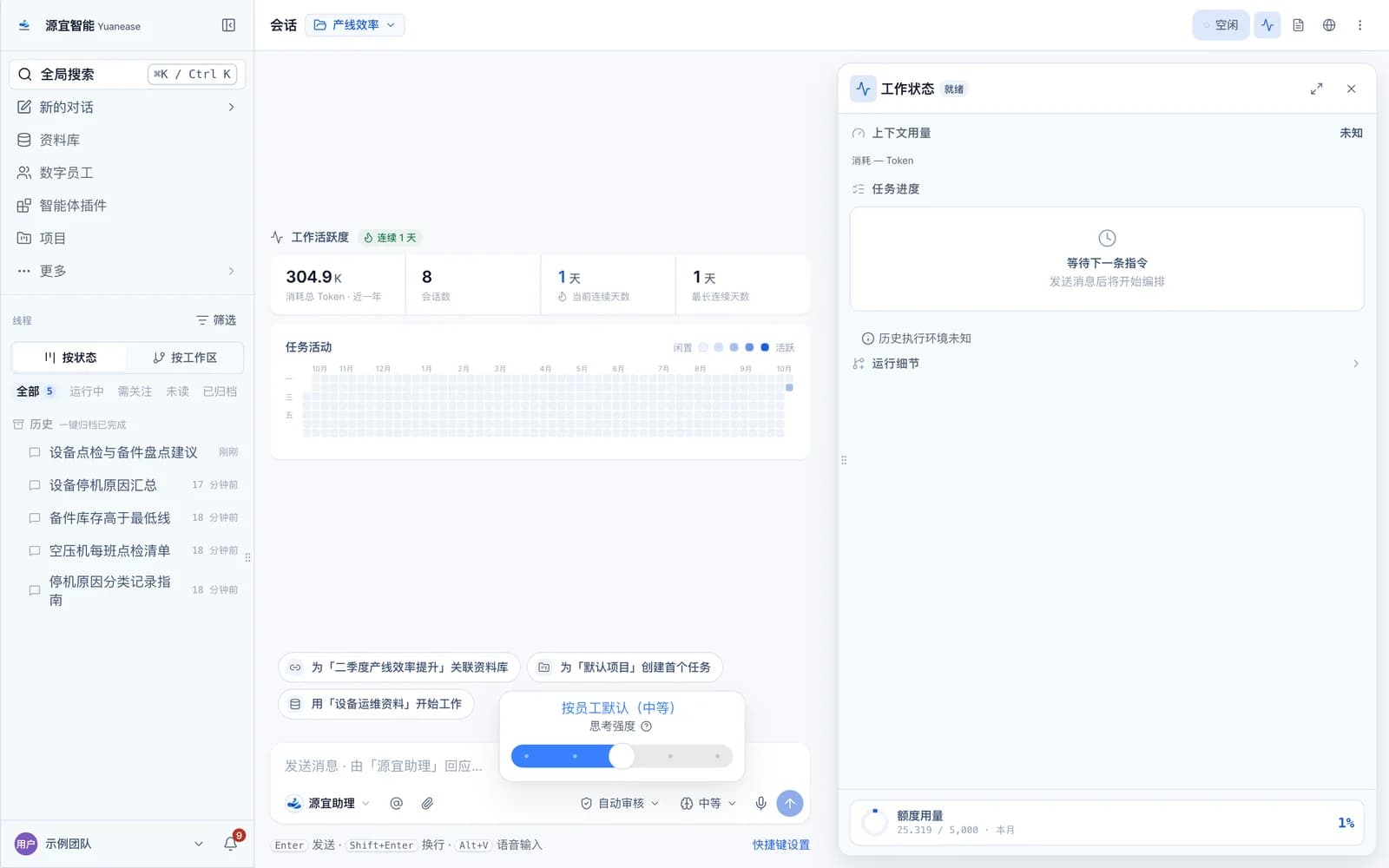Toggle the 空闲 status button
The width and height of the screenshot is (1389, 868).
tap(1221, 25)
